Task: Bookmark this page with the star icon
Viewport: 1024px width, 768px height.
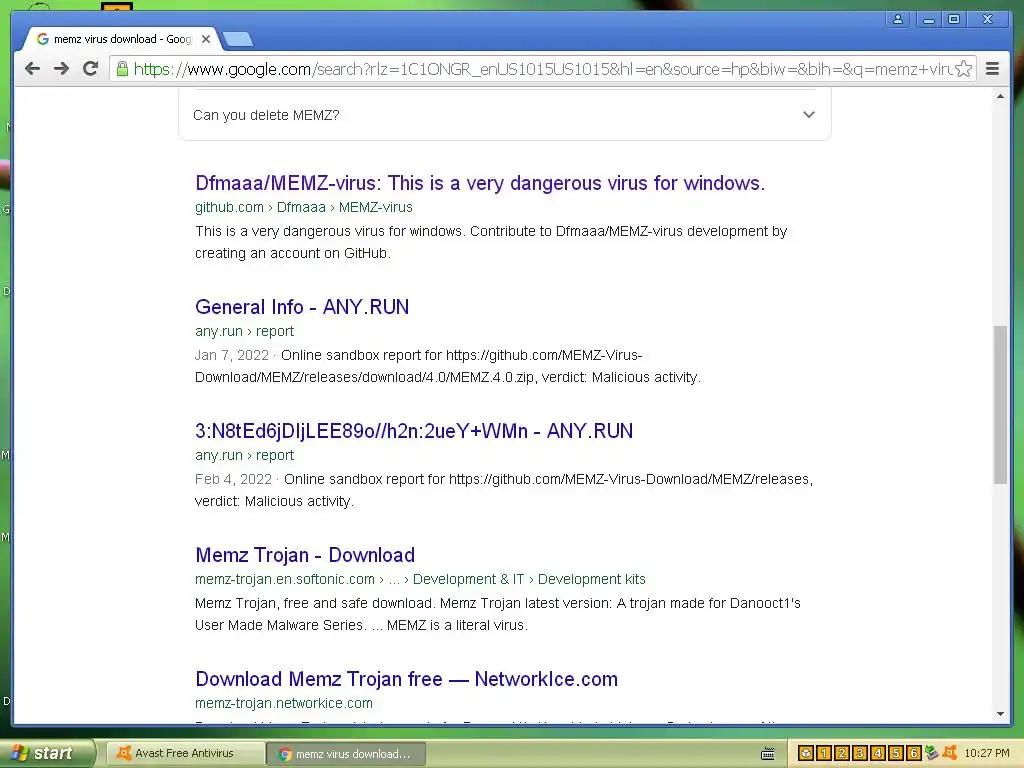Action: [x=963, y=69]
